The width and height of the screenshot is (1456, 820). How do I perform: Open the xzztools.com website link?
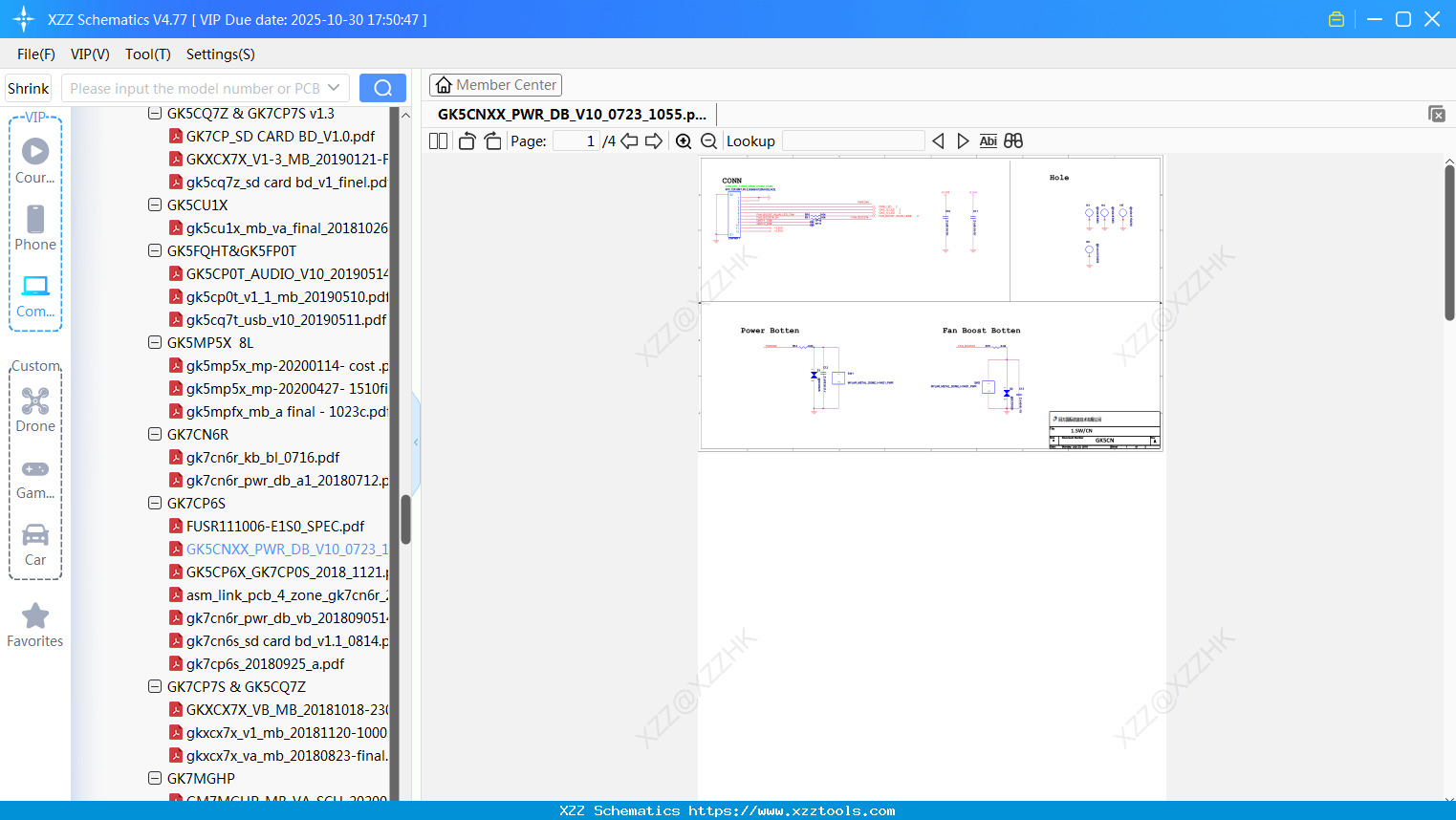(792, 810)
